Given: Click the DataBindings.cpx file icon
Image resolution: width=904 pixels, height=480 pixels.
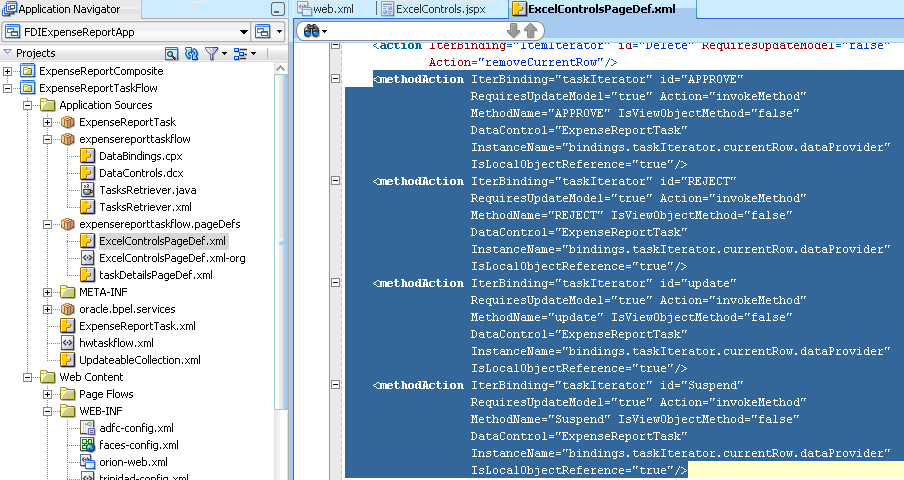Looking at the screenshot, I should pos(87,156).
